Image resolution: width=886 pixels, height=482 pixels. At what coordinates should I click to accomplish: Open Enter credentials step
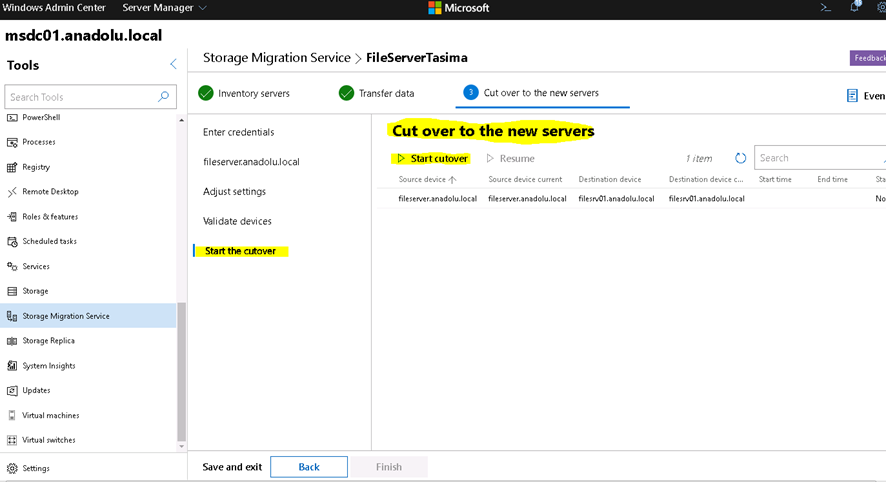238,132
